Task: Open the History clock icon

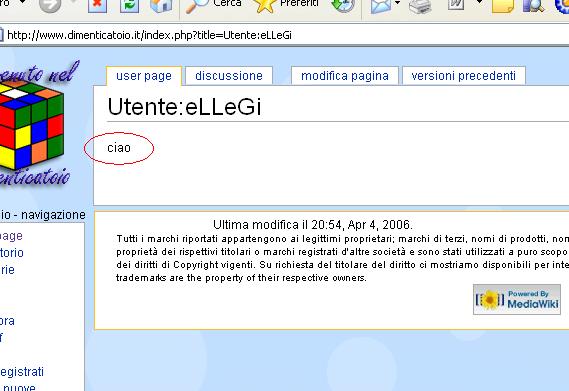Action: (343, 5)
